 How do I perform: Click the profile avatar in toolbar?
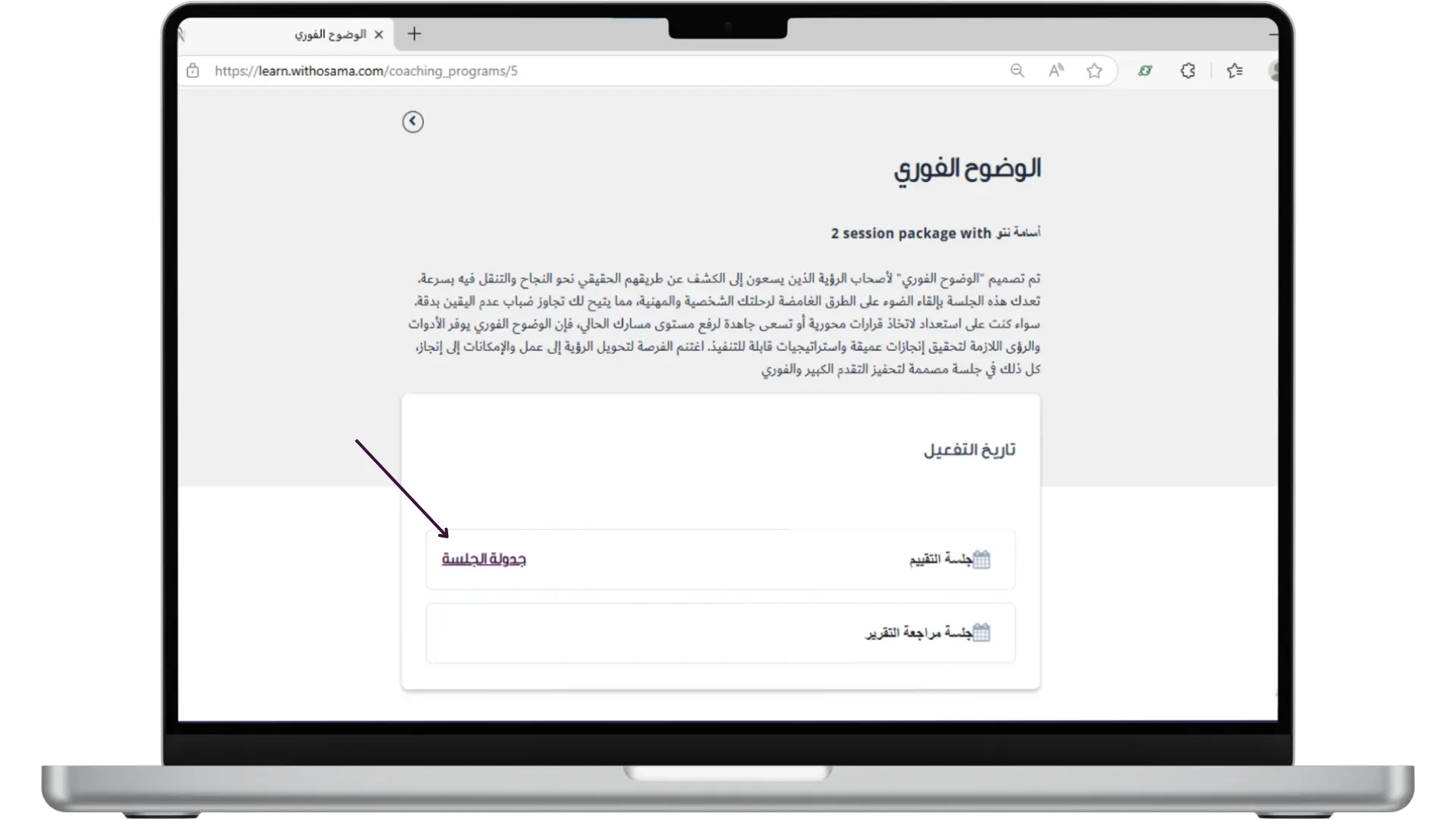tap(1272, 71)
